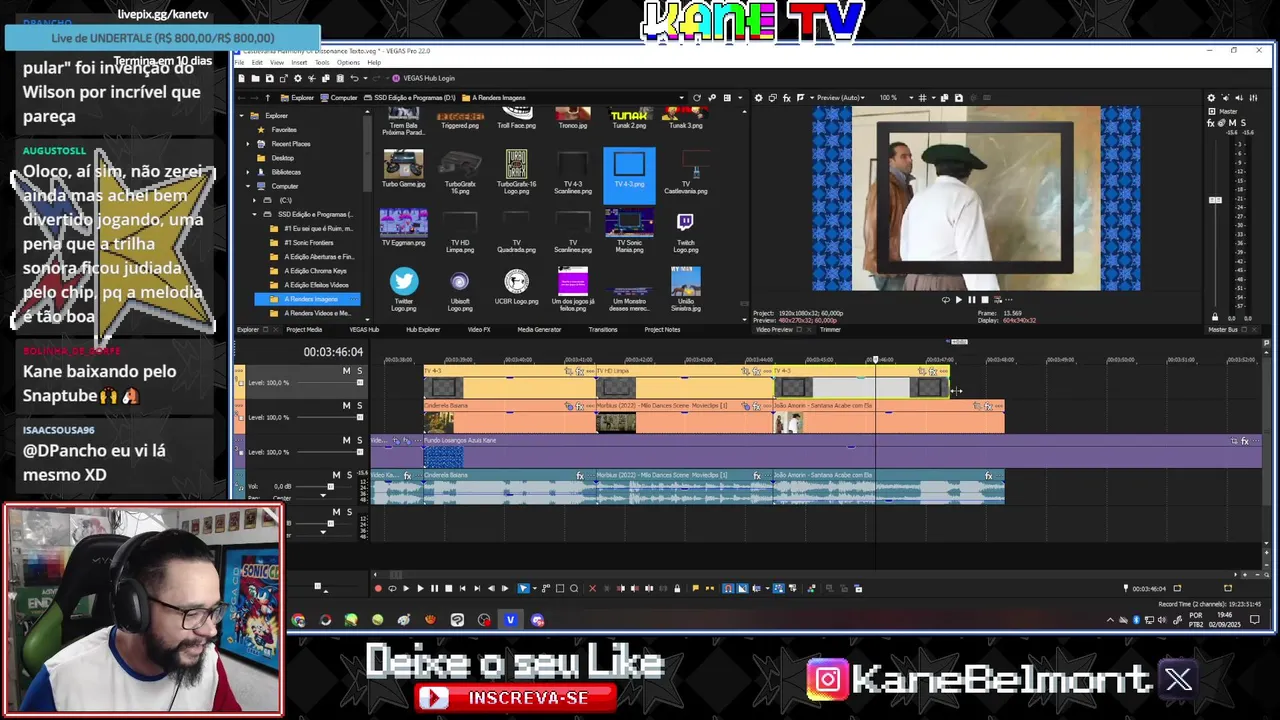Open Video Preview properties gear
Viewport: 1280px width, 720px height.
pos(758,98)
